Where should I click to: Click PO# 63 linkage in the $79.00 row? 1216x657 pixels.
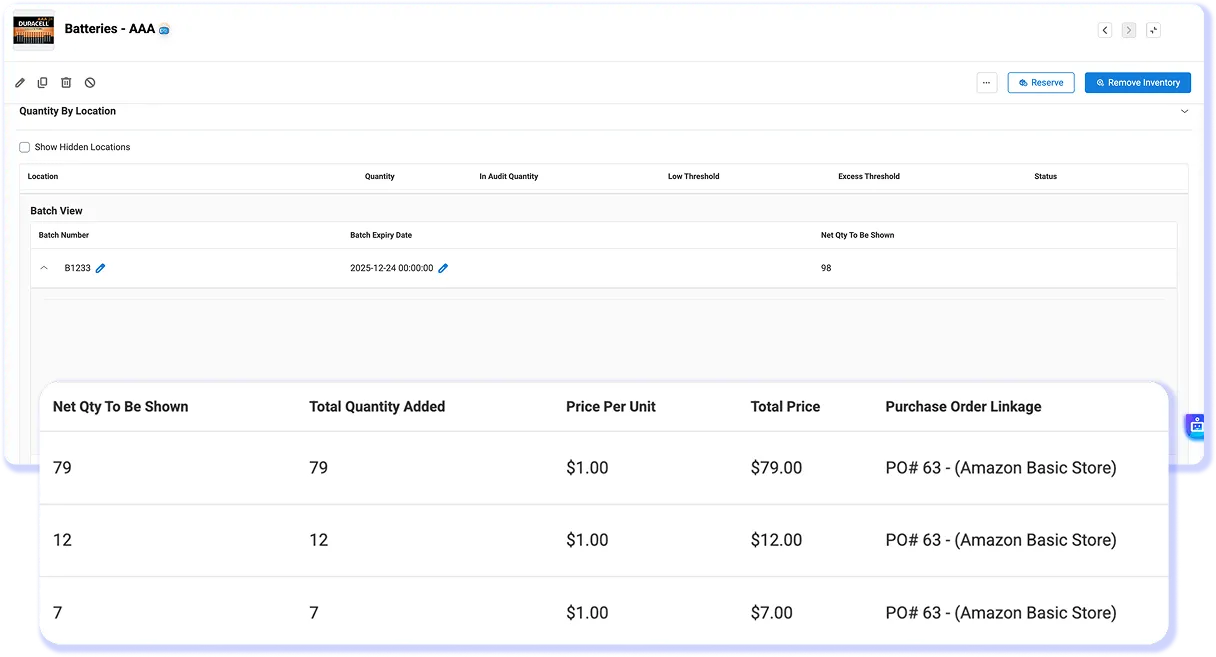(x=1000, y=468)
